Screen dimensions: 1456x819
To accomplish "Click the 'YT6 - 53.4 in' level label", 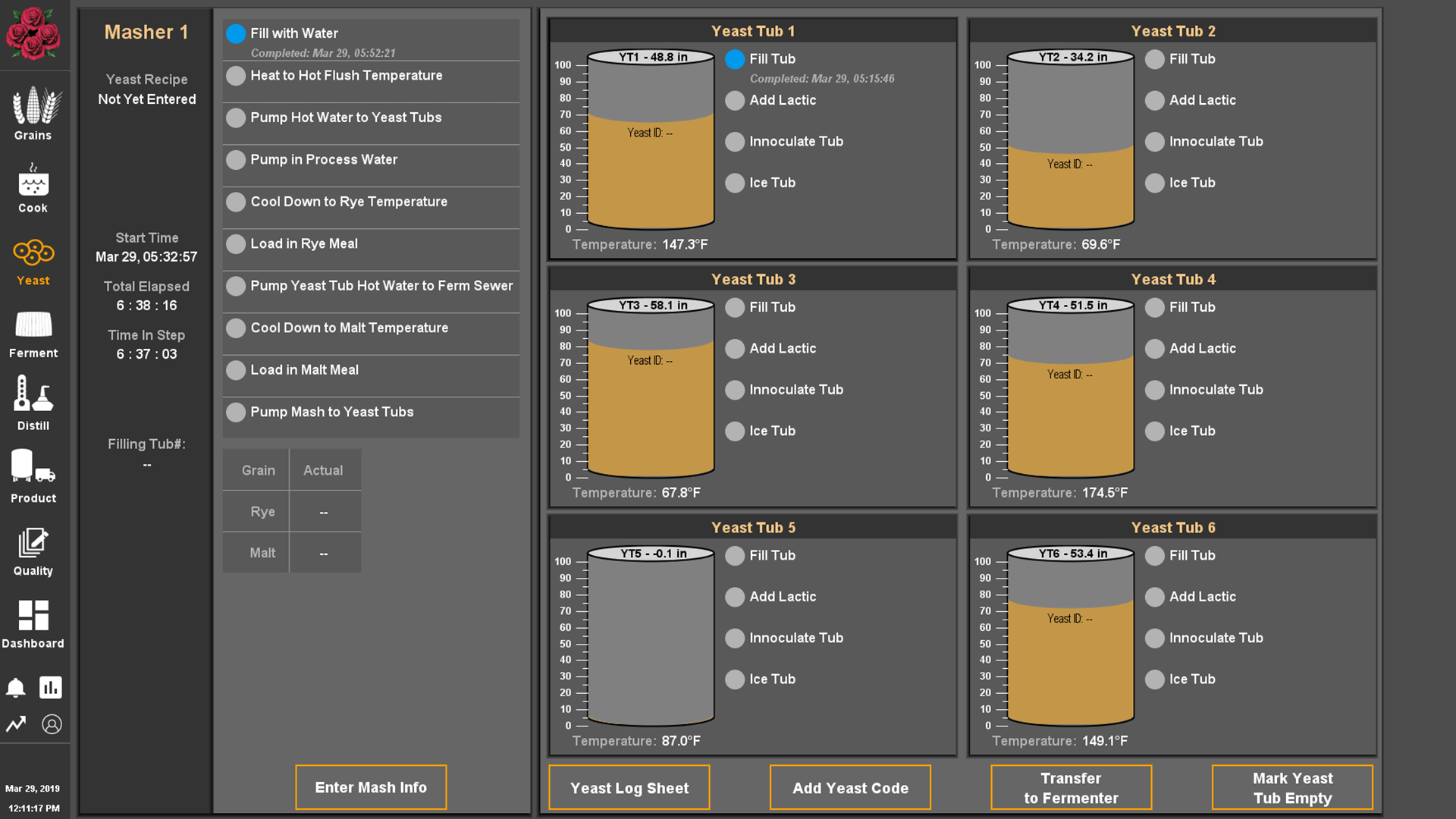I will [1072, 554].
